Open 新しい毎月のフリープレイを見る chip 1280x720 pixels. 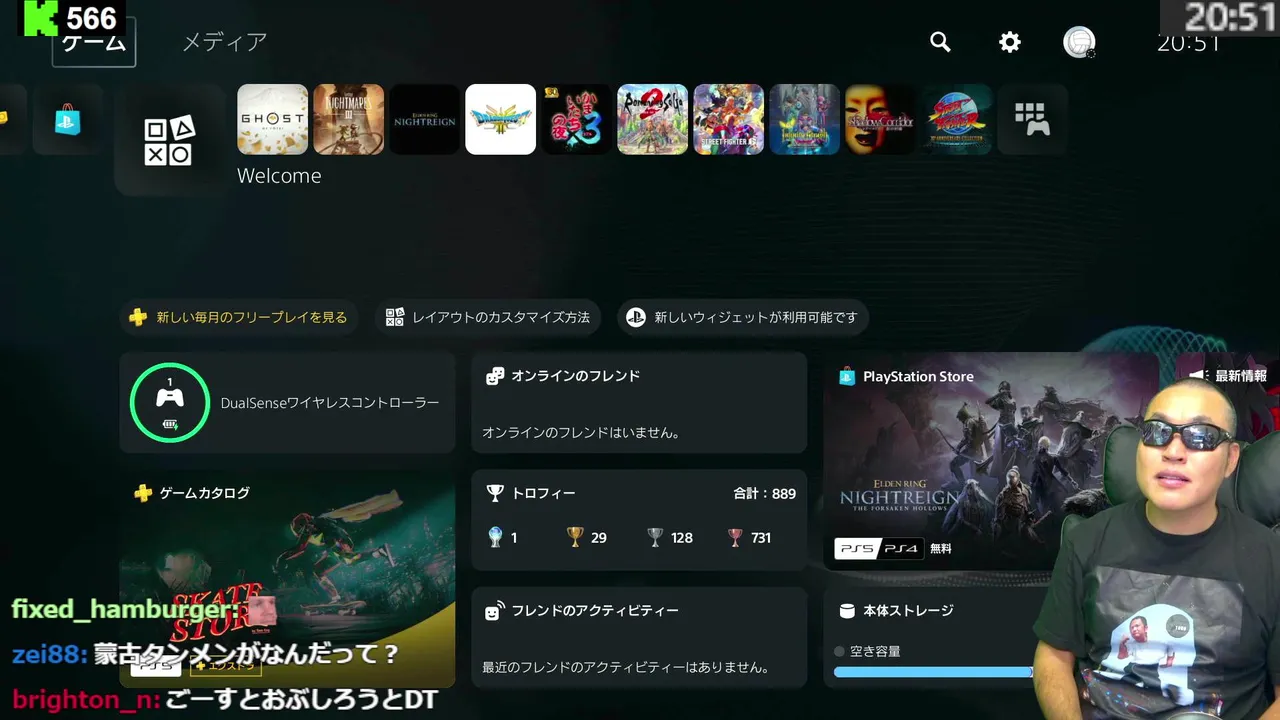pos(239,318)
